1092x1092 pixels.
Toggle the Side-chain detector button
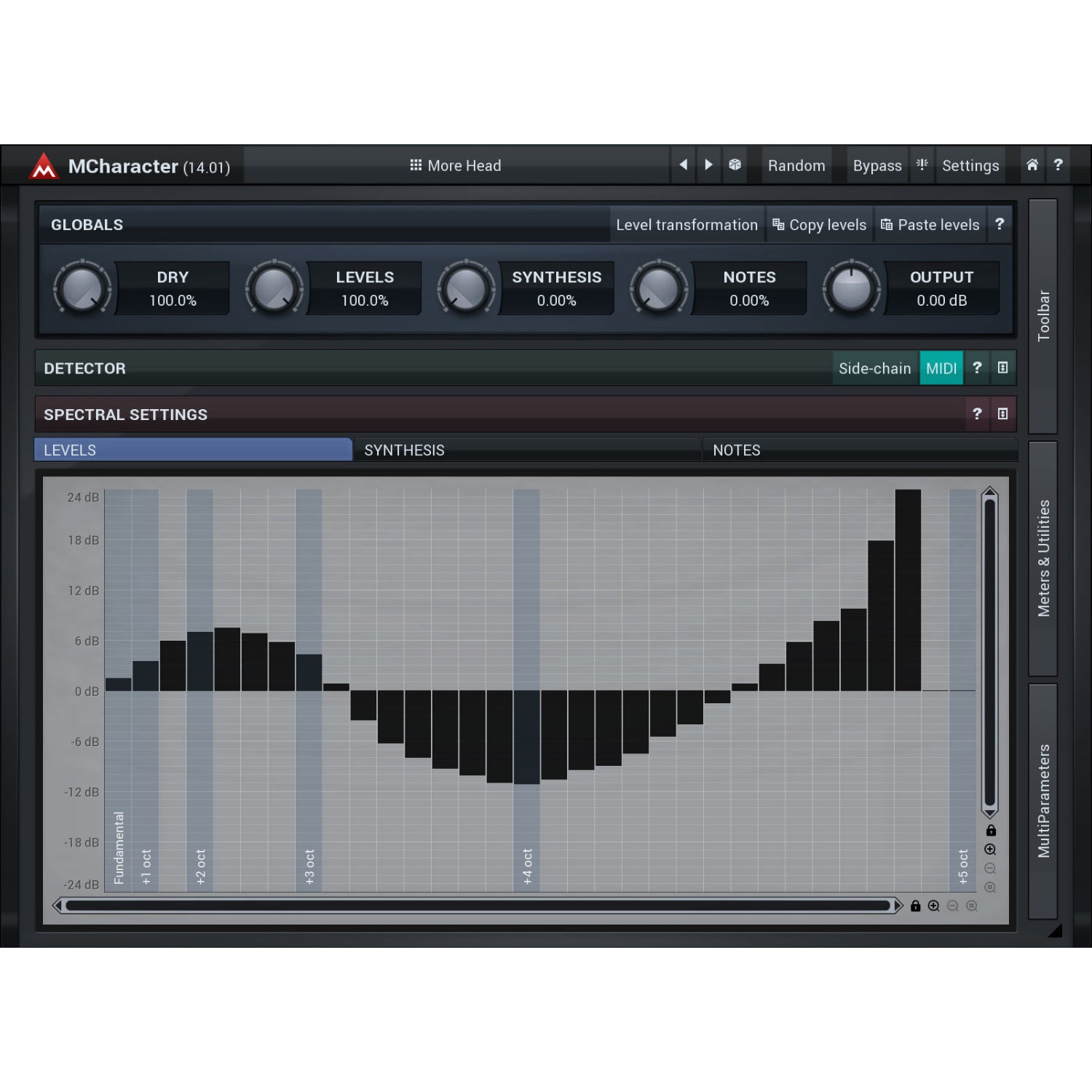(874, 368)
